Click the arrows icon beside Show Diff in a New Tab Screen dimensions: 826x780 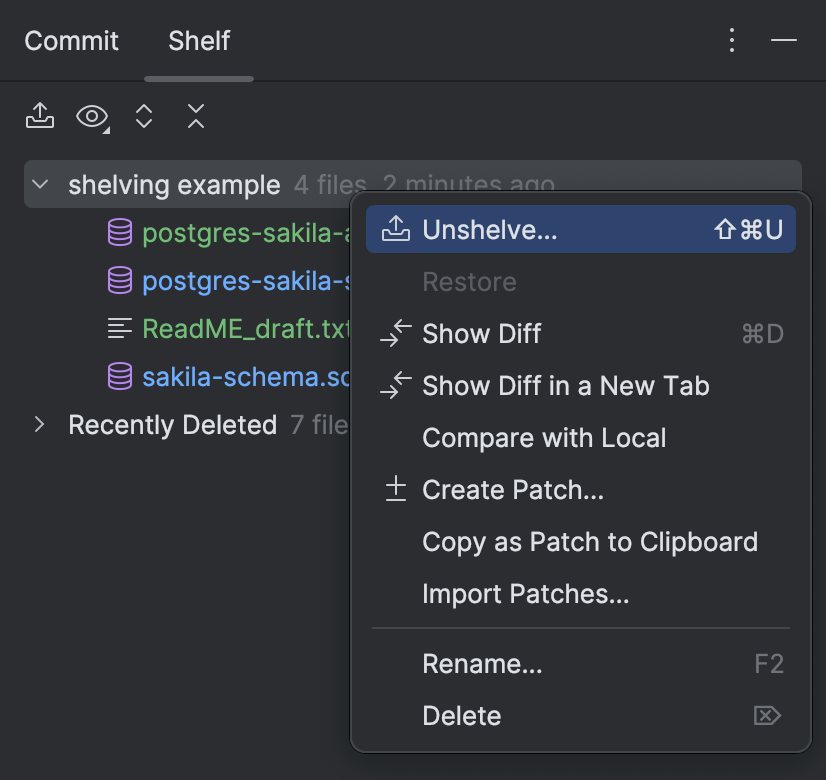(396, 385)
